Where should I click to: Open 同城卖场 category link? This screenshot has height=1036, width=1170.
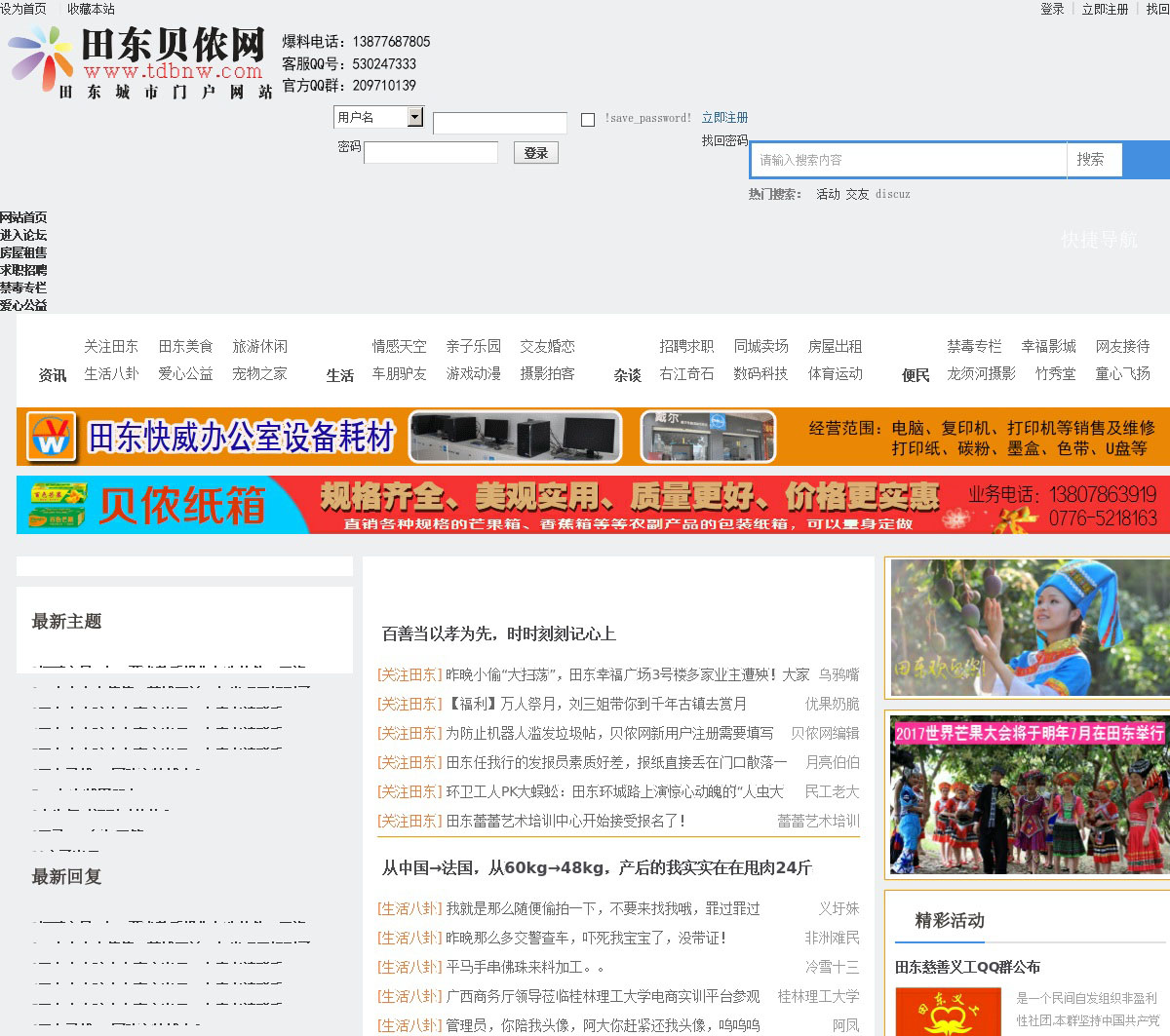click(x=760, y=346)
